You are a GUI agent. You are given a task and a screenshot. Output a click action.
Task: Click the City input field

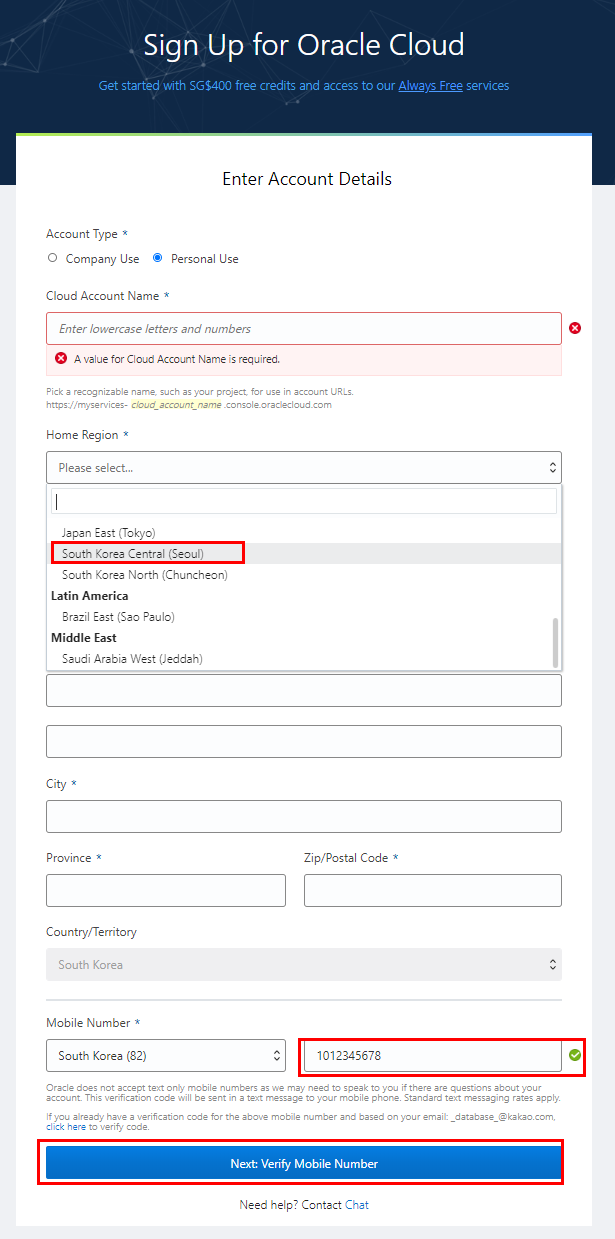point(304,816)
